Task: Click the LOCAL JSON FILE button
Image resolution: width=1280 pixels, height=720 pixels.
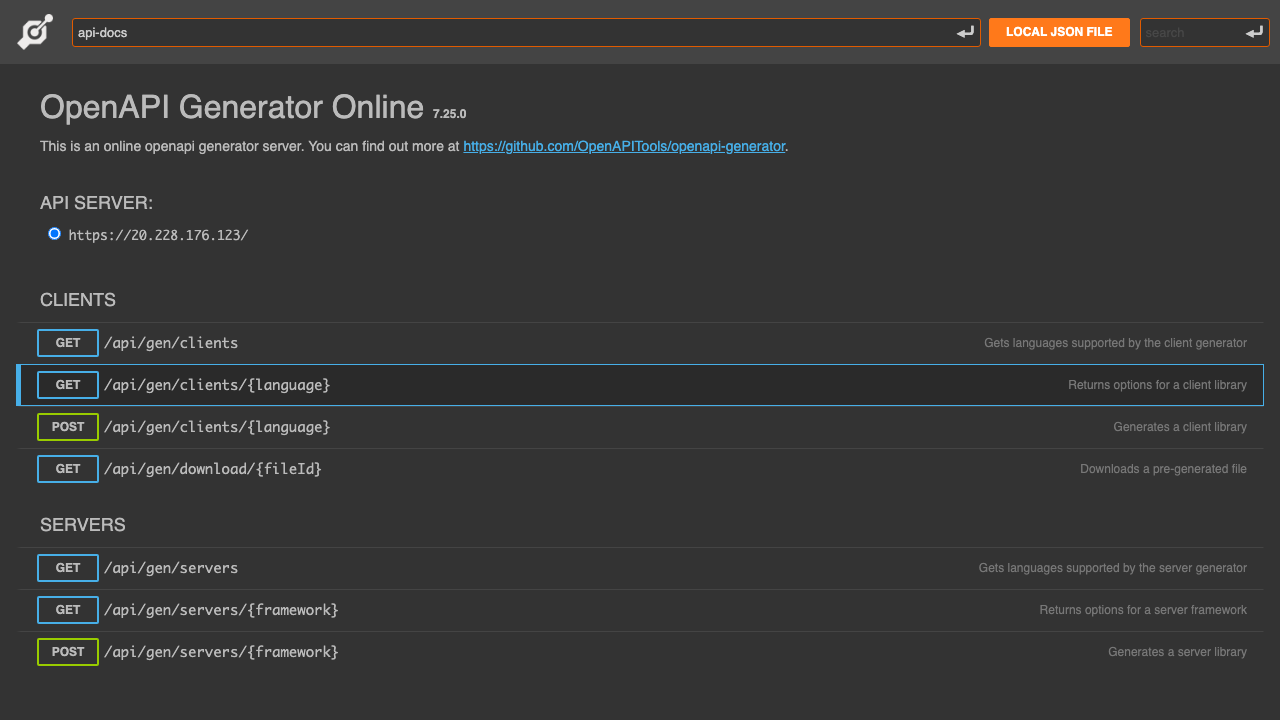Action: point(1059,32)
